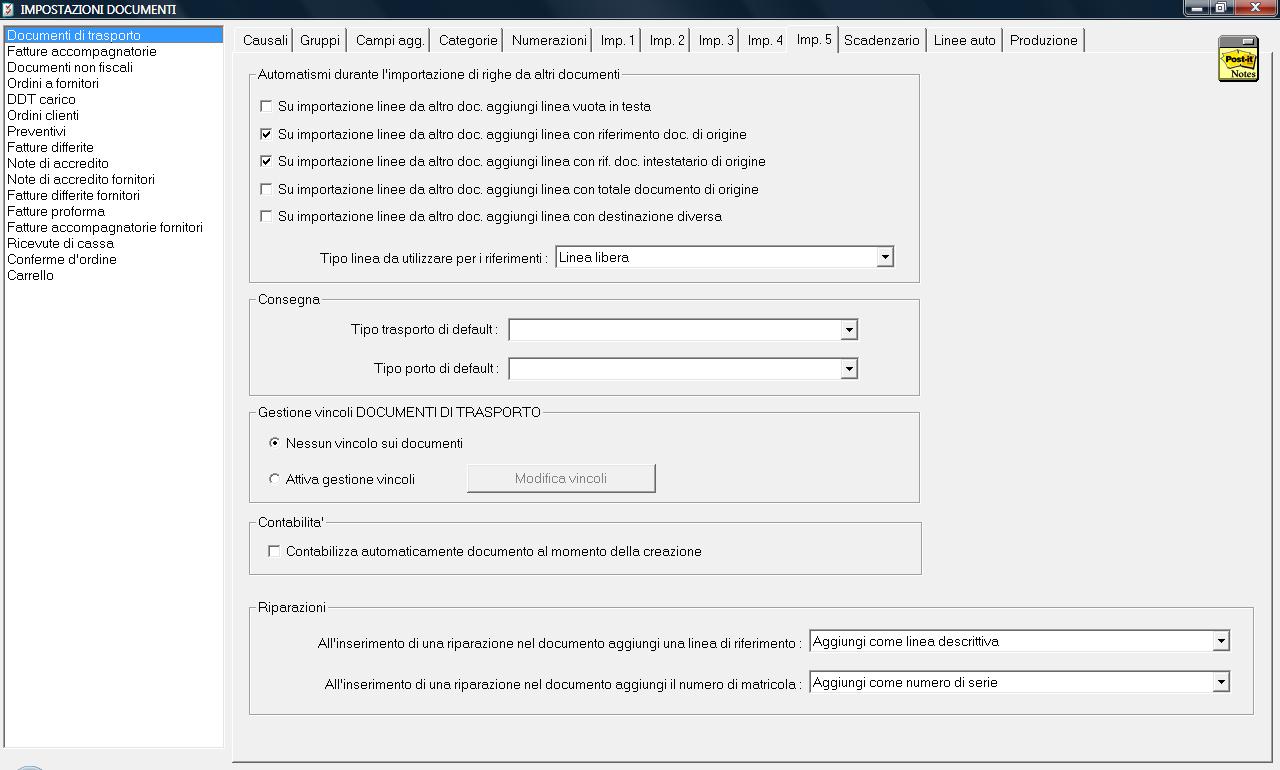Uncheck adding the origin recipient reference line
This screenshot has width=1280, height=770.
(x=266, y=161)
